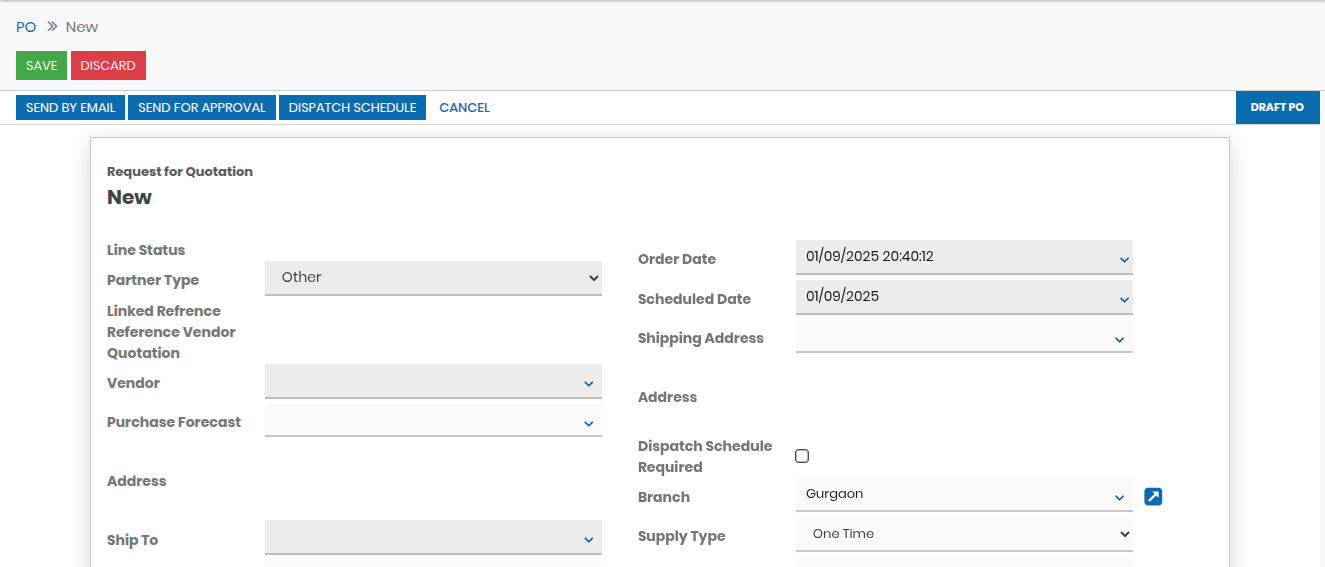Open the Supply Type dropdown
The width and height of the screenshot is (1325, 567).
(x=964, y=534)
